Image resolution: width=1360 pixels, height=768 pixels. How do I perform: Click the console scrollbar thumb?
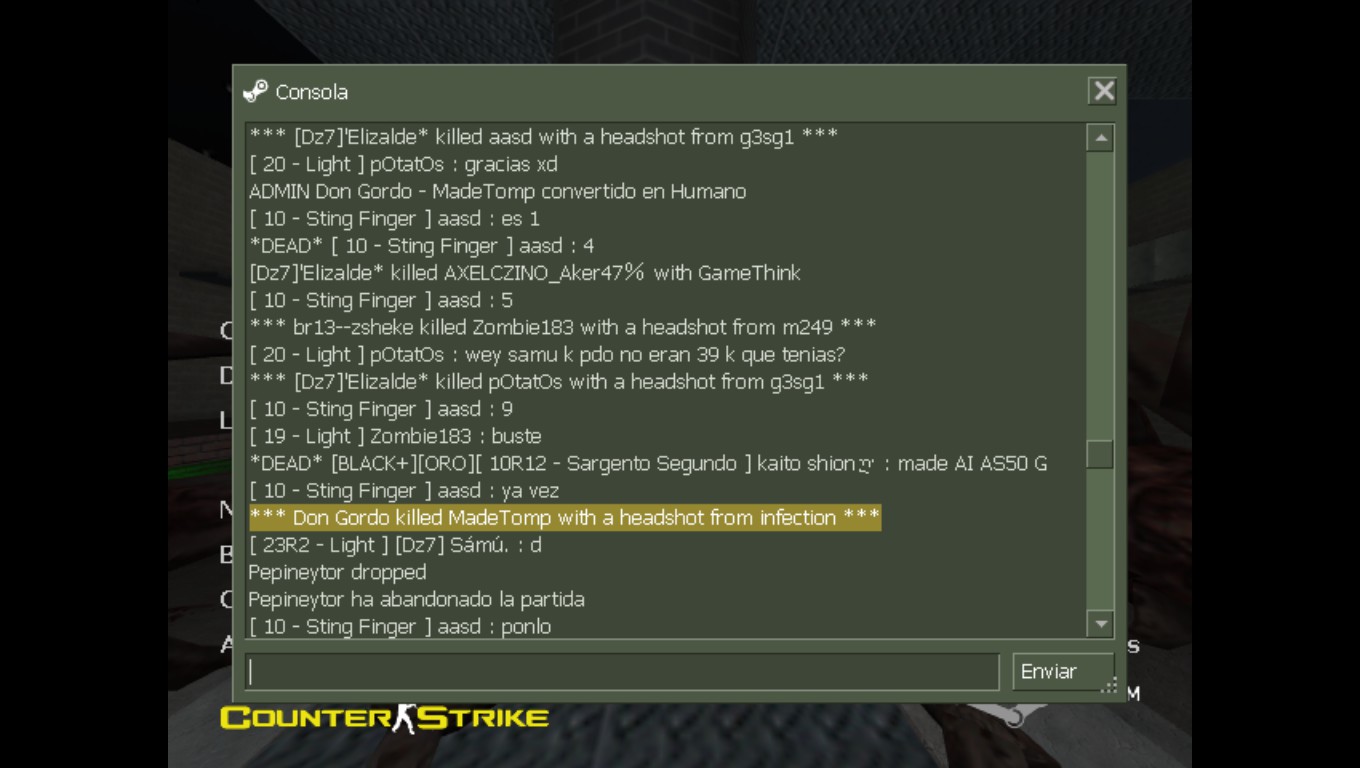(1100, 454)
